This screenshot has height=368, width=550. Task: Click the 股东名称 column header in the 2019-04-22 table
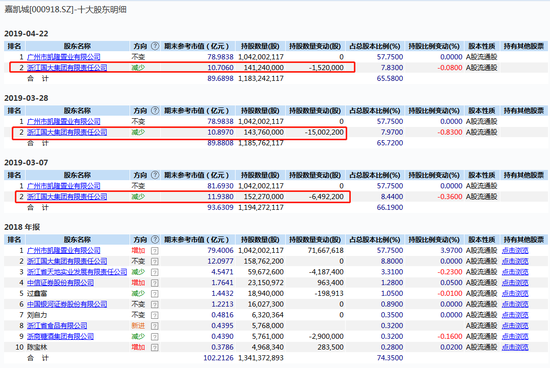(x=77, y=46)
